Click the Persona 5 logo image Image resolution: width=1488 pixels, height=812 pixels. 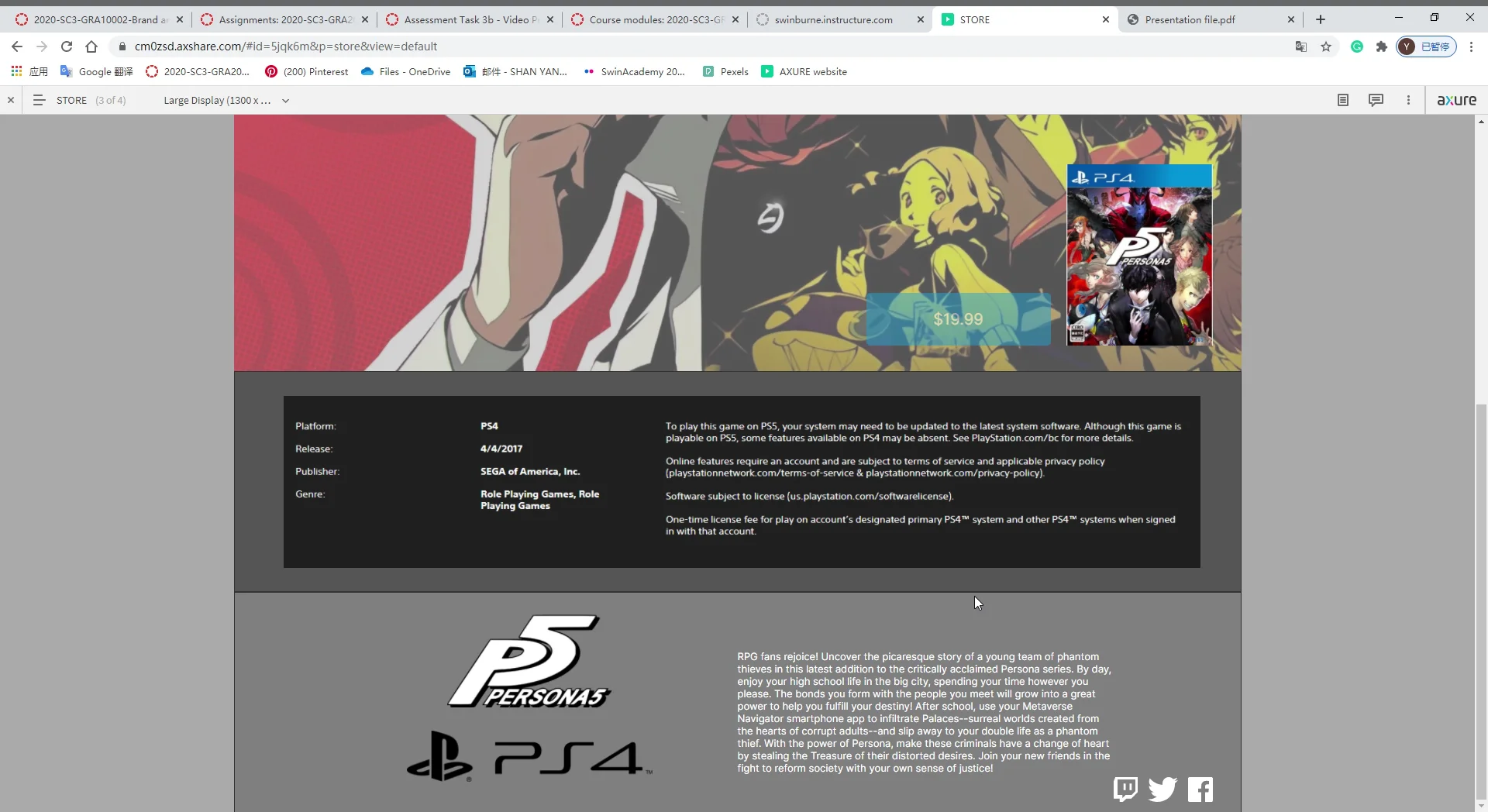(529, 662)
